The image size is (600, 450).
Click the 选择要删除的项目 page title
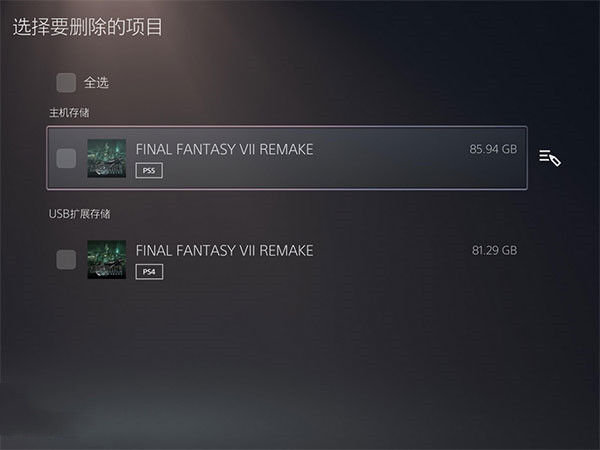coord(88,27)
